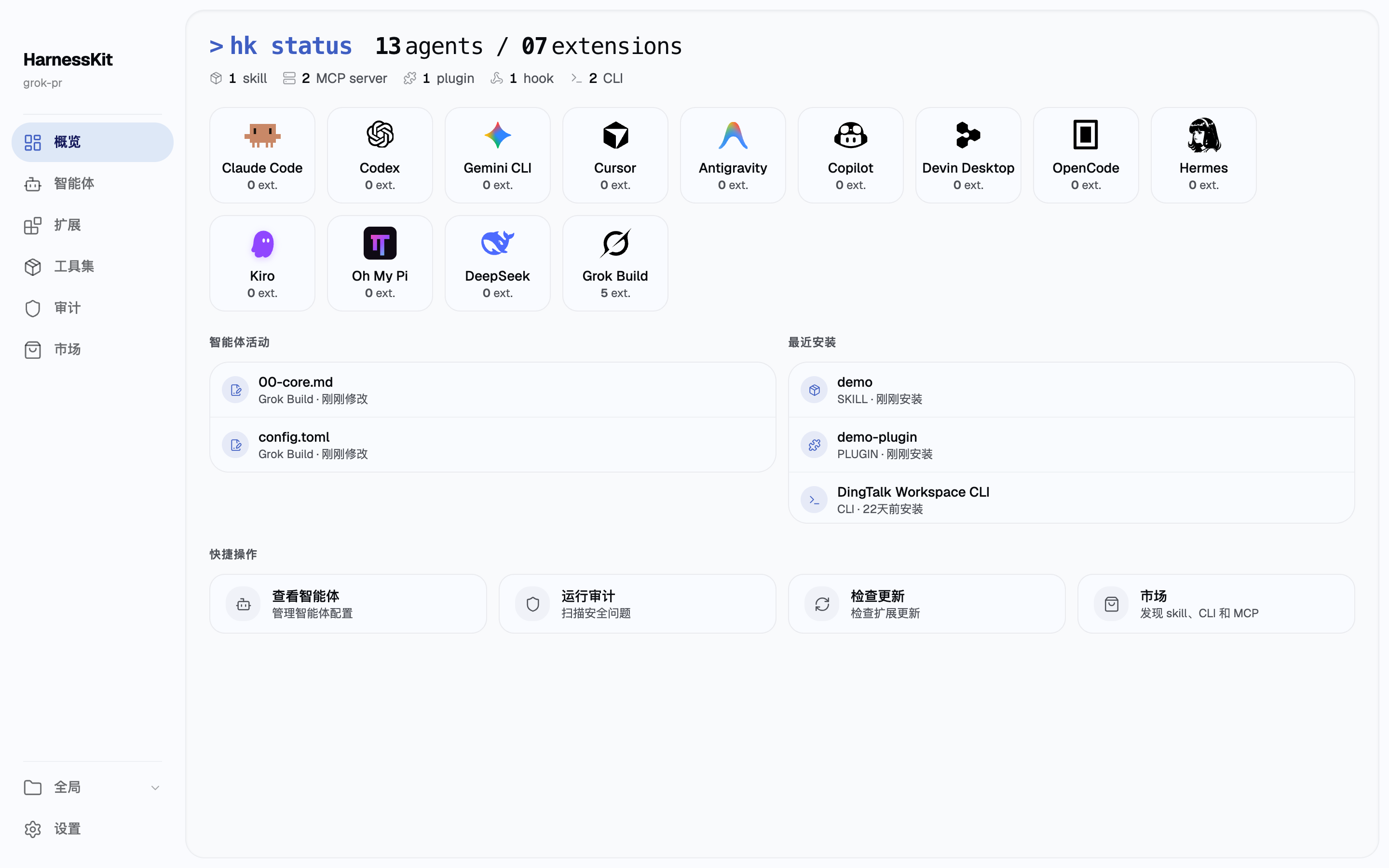Click the demo skill cube icon
The height and width of the screenshot is (868, 1389).
tap(815, 391)
